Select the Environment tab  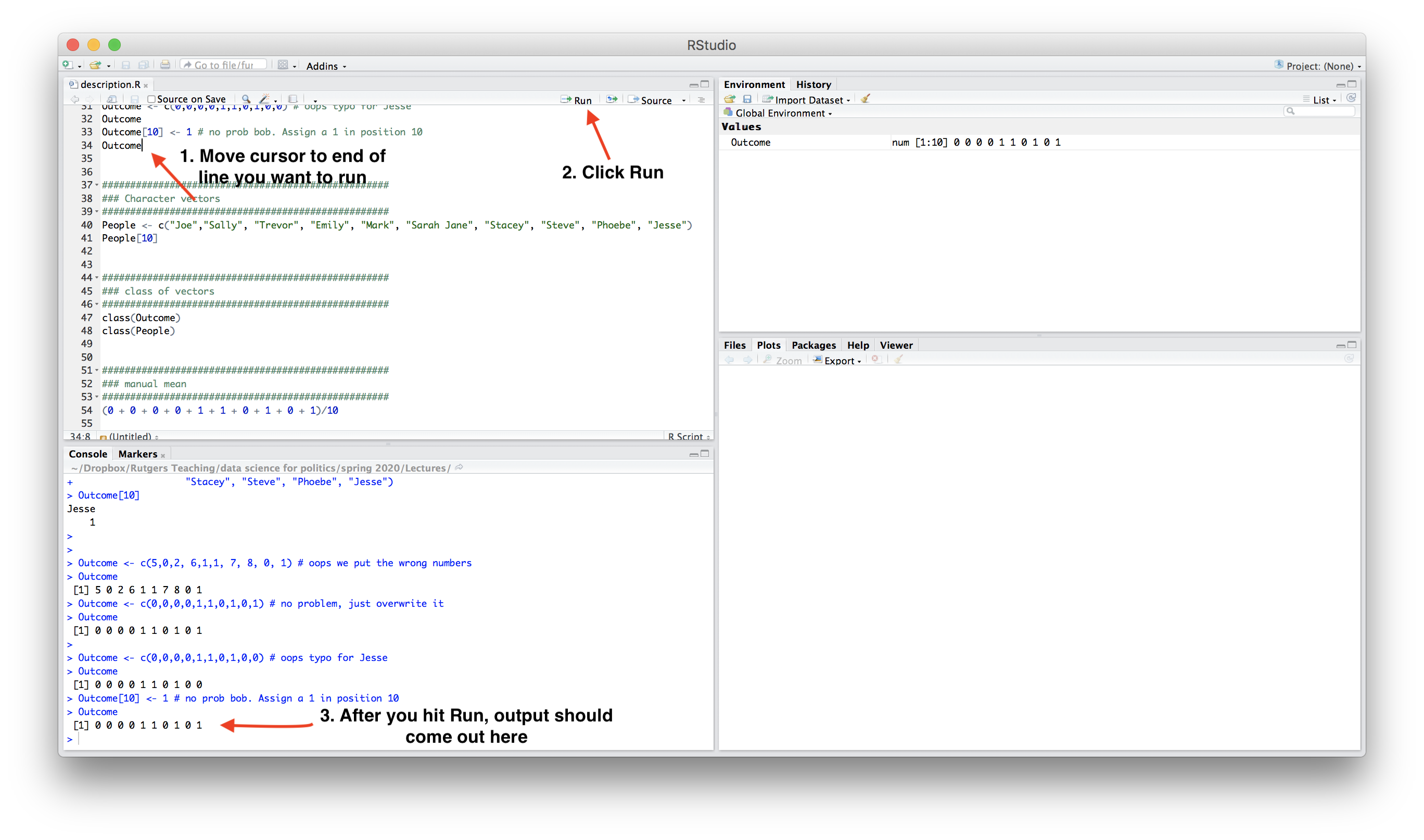755,84
